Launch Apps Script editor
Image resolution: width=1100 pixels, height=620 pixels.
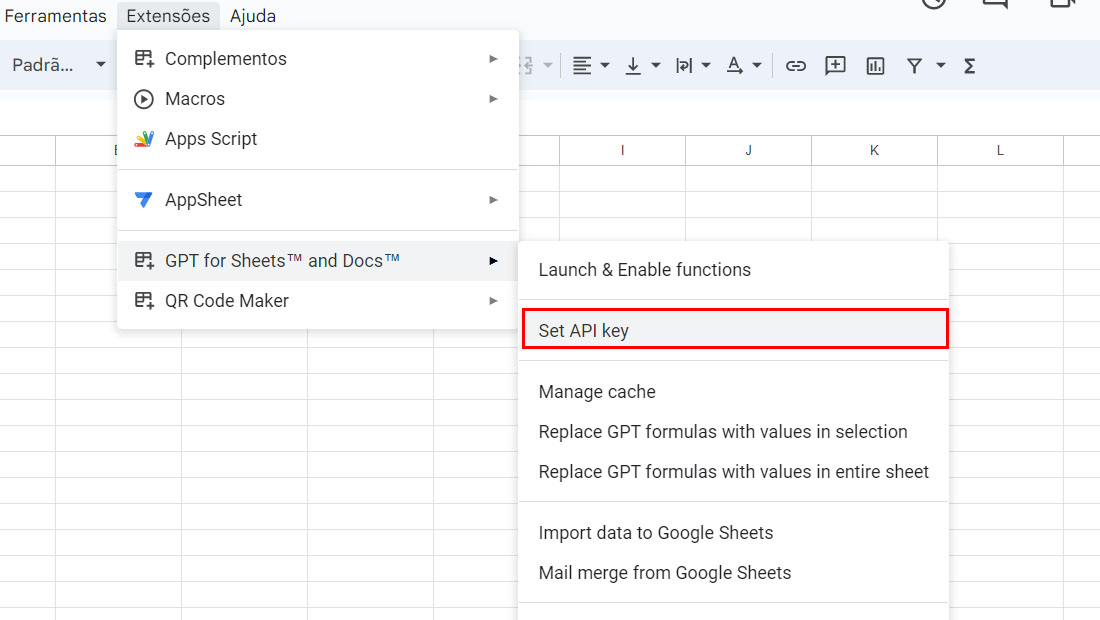point(318,139)
